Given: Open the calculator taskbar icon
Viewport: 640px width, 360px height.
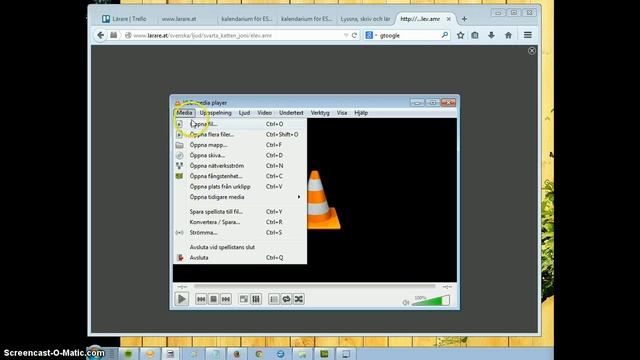Looking at the screenshot, I should (171, 354).
